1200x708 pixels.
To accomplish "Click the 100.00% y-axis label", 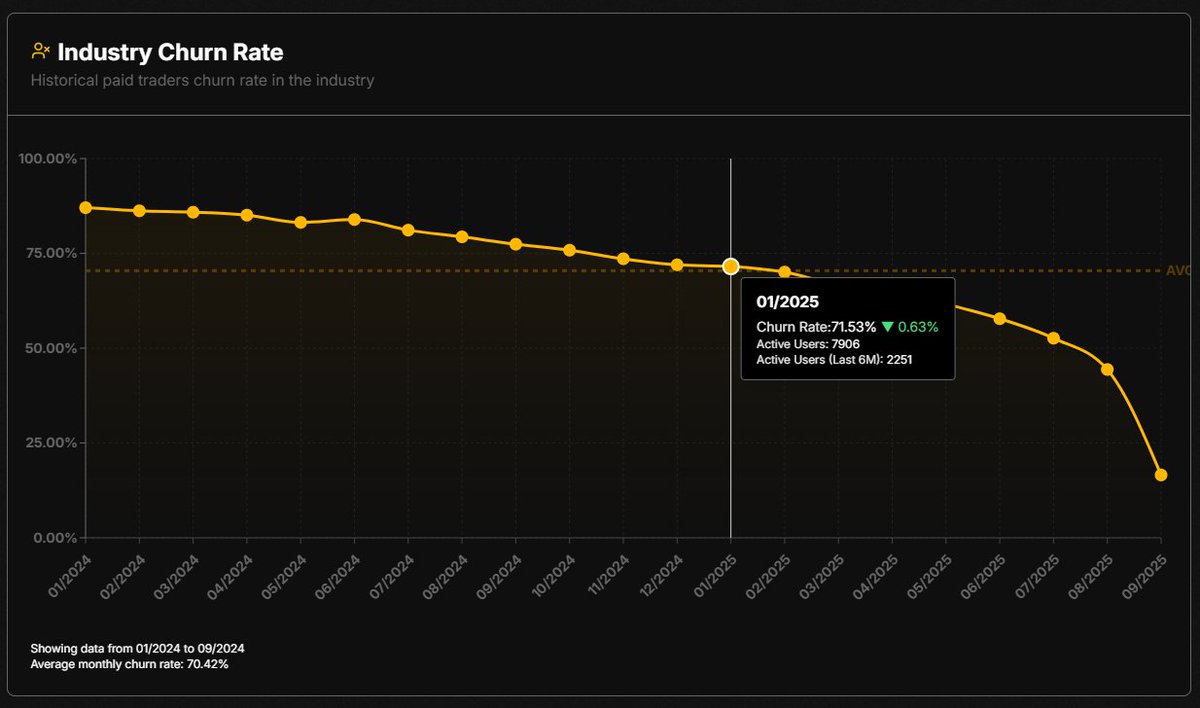I will click(x=47, y=159).
